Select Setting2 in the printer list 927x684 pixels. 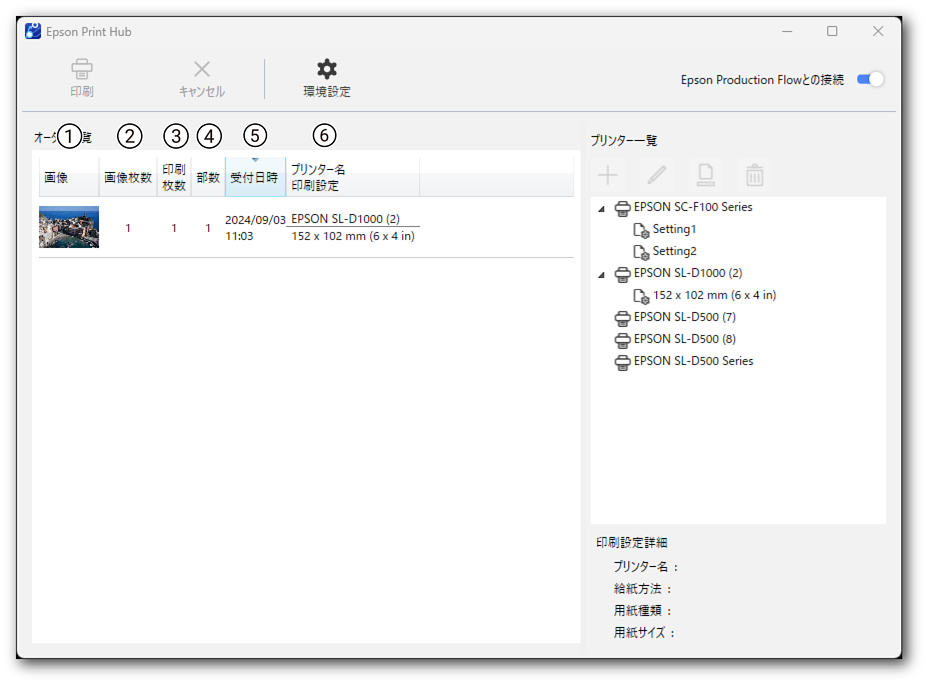674,252
